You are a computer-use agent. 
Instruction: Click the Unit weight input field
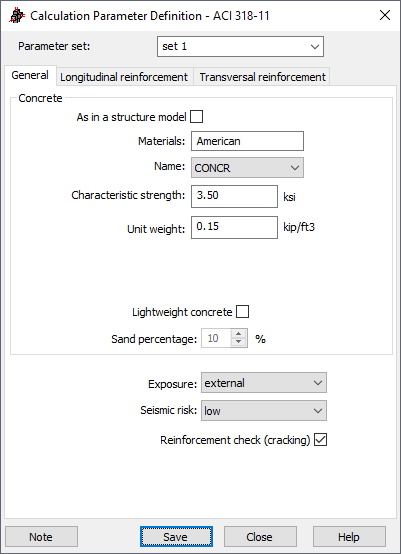(x=234, y=227)
